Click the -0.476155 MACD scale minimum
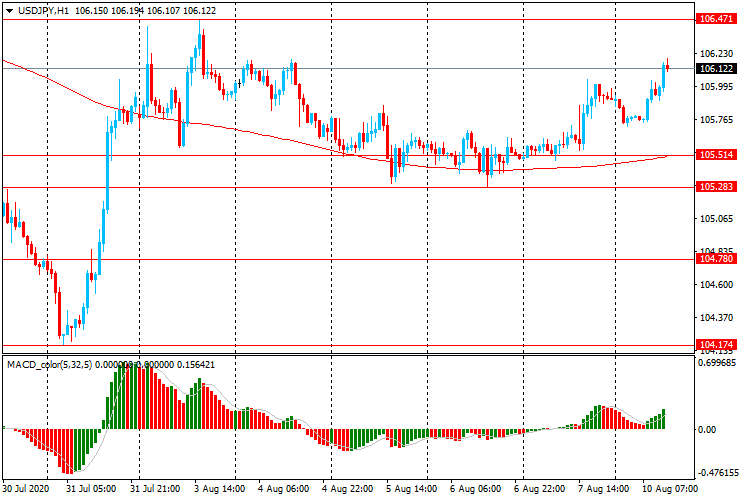 pyautogui.click(x=717, y=473)
